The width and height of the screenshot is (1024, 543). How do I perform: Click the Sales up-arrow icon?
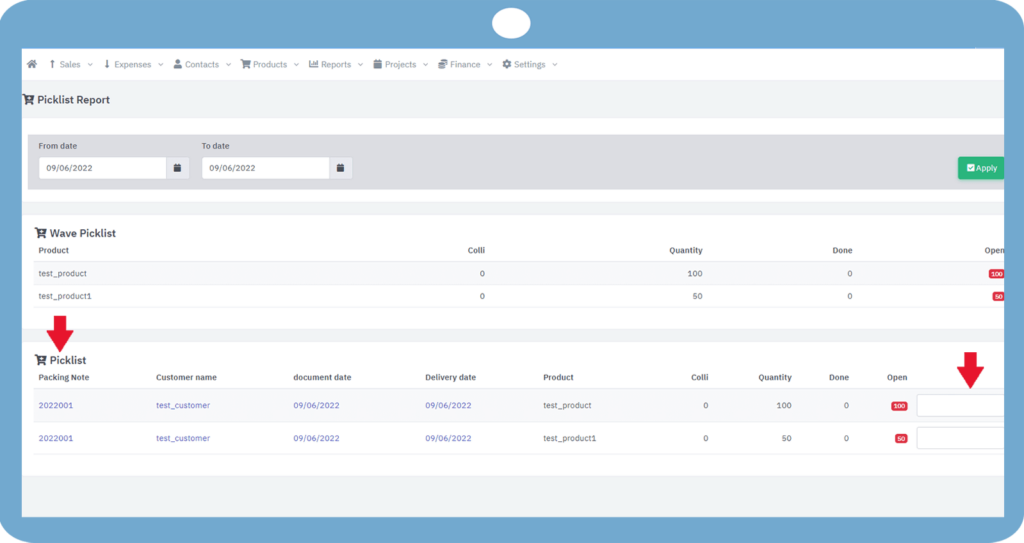coord(52,64)
